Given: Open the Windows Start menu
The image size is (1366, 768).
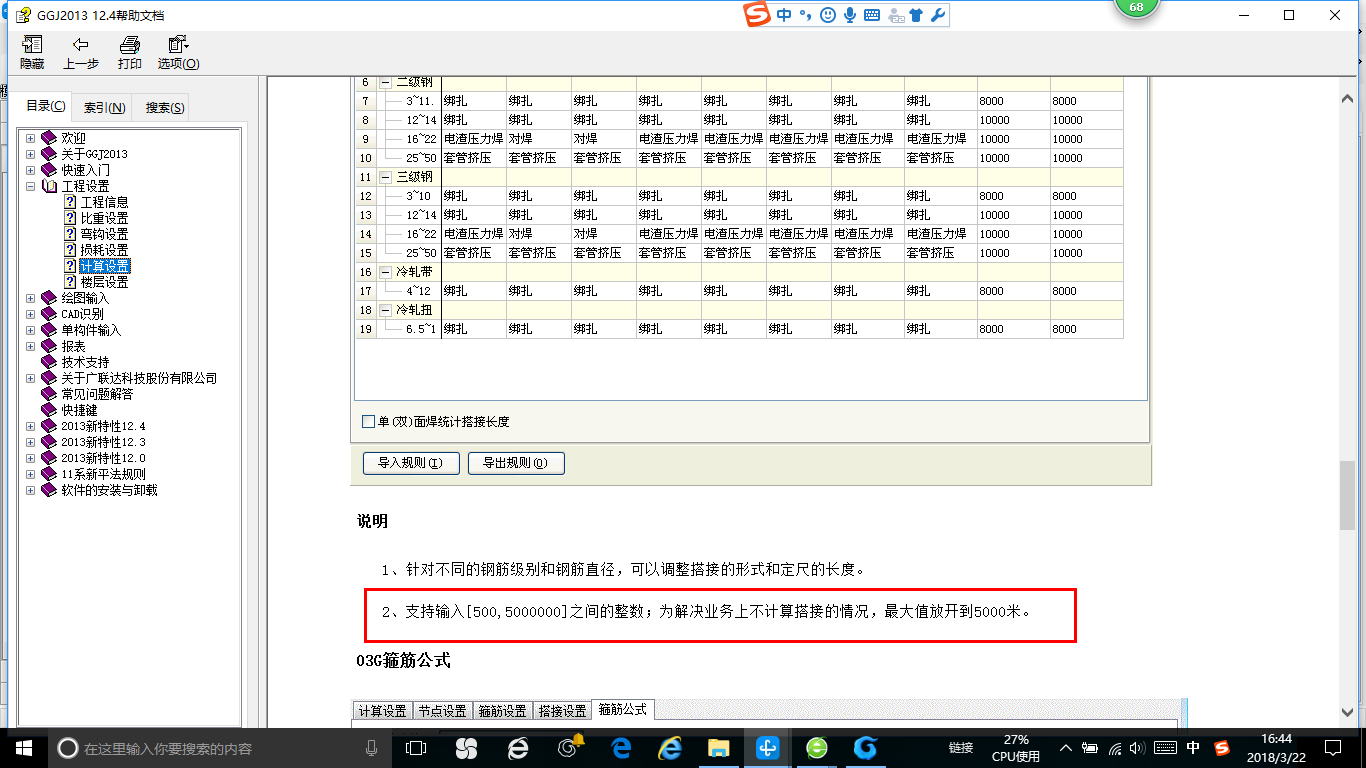Looking at the screenshot, I should pyautogui.click(x=23, y=748).
